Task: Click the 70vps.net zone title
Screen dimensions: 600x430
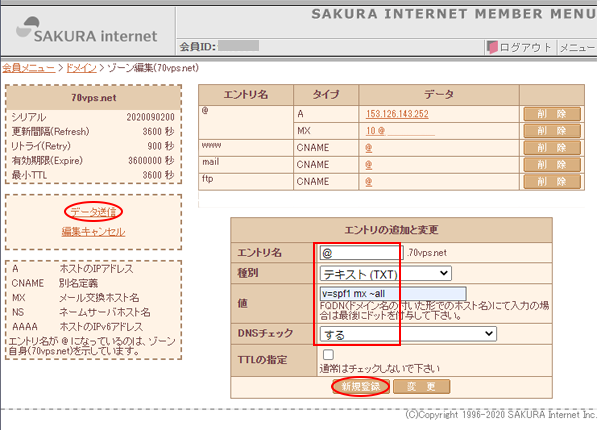Action: tap(93, 98)
